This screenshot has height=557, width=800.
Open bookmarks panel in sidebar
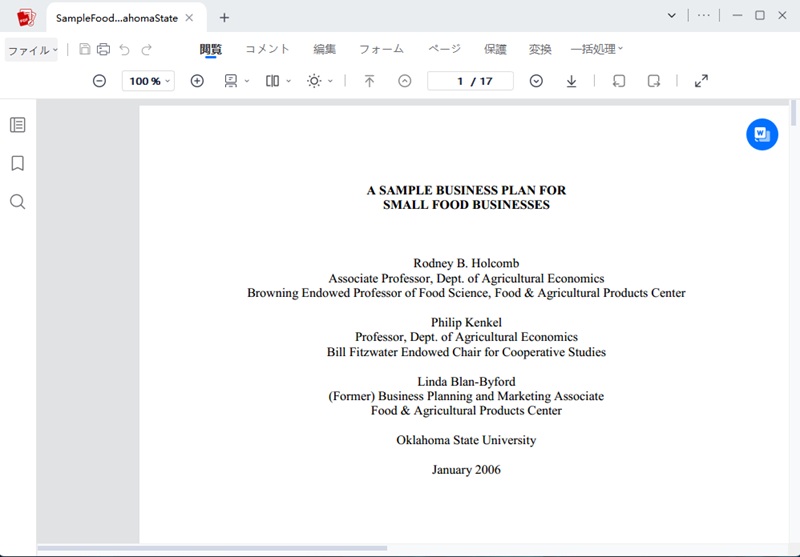coord(17,163)
